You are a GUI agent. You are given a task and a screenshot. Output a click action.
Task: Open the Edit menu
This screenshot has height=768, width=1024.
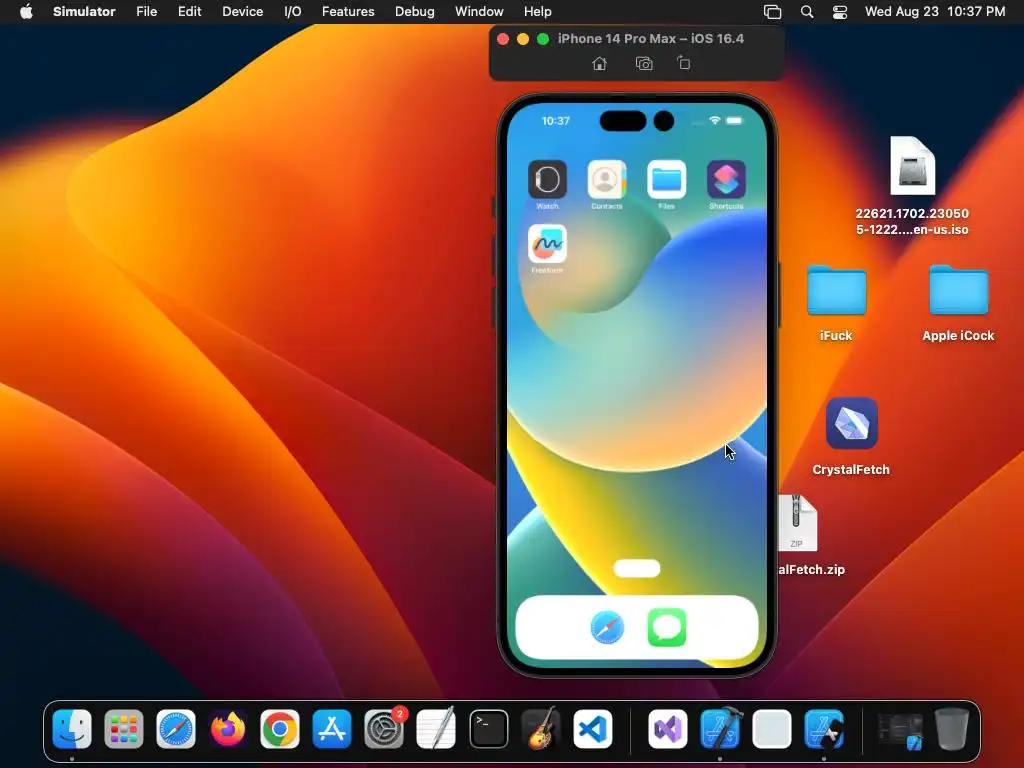click(x=189, y=12)
